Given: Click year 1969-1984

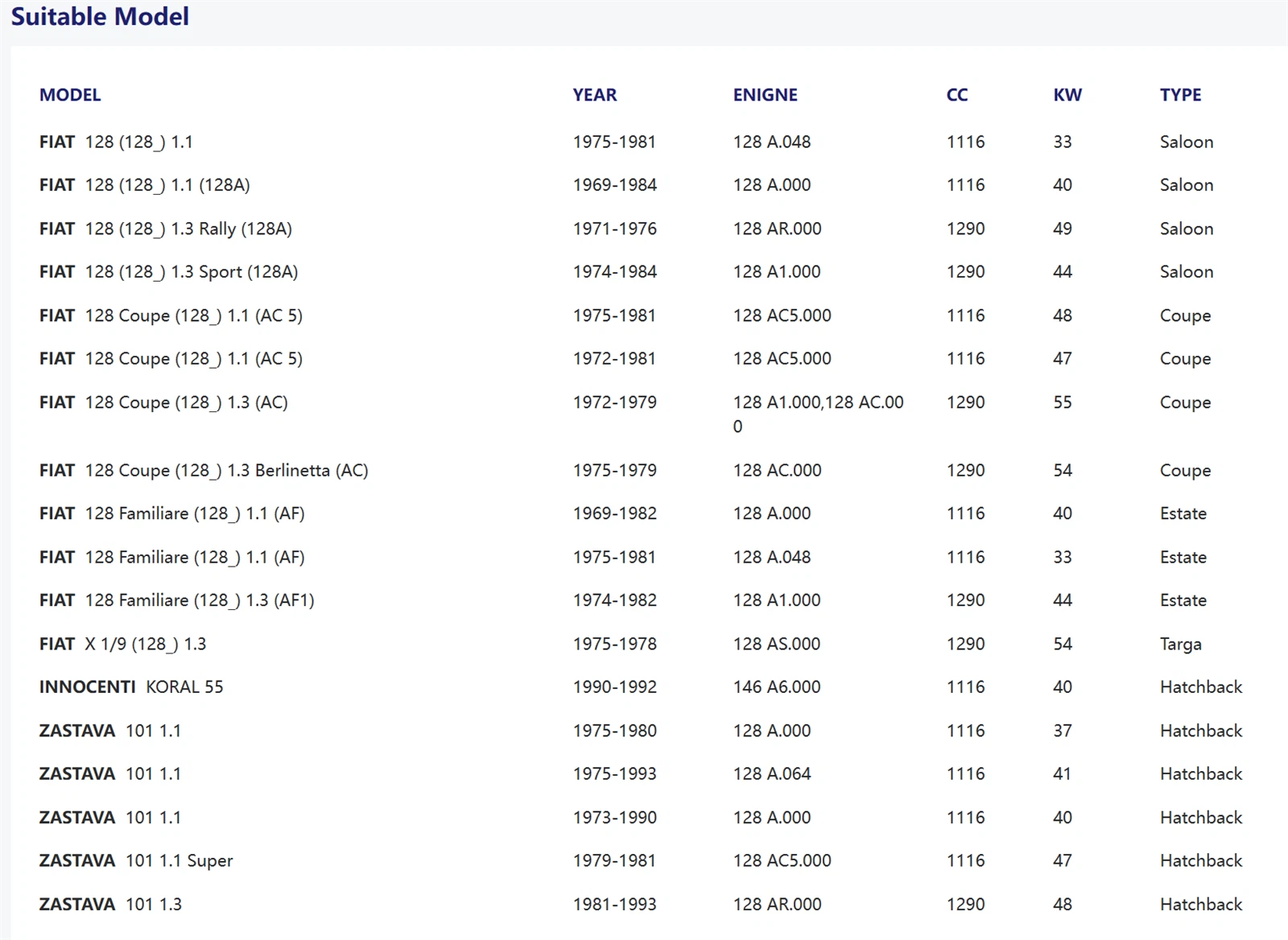Looking at the screenshot, I should [615, 185].
